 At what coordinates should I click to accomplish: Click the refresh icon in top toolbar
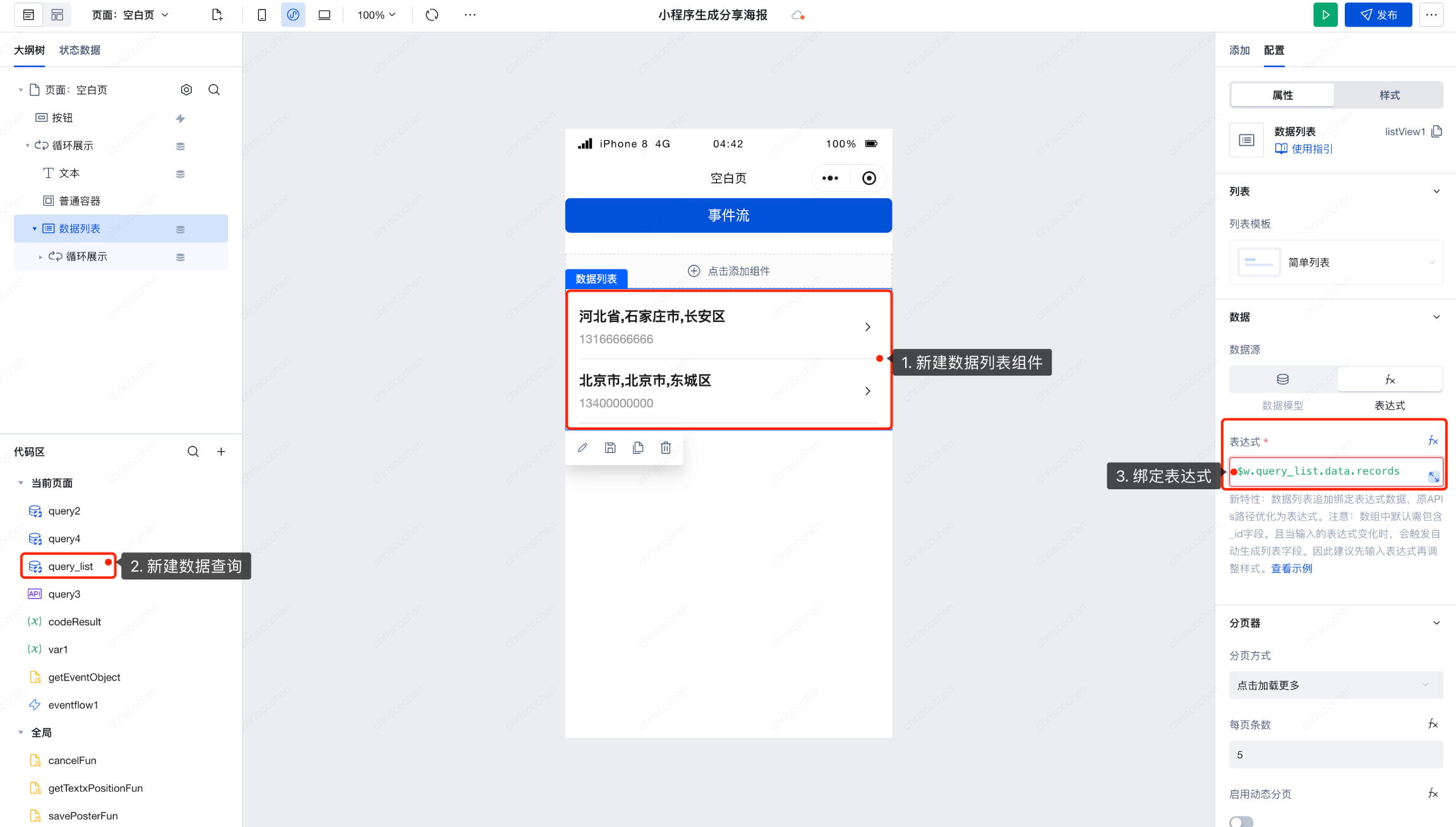(432, 15)
